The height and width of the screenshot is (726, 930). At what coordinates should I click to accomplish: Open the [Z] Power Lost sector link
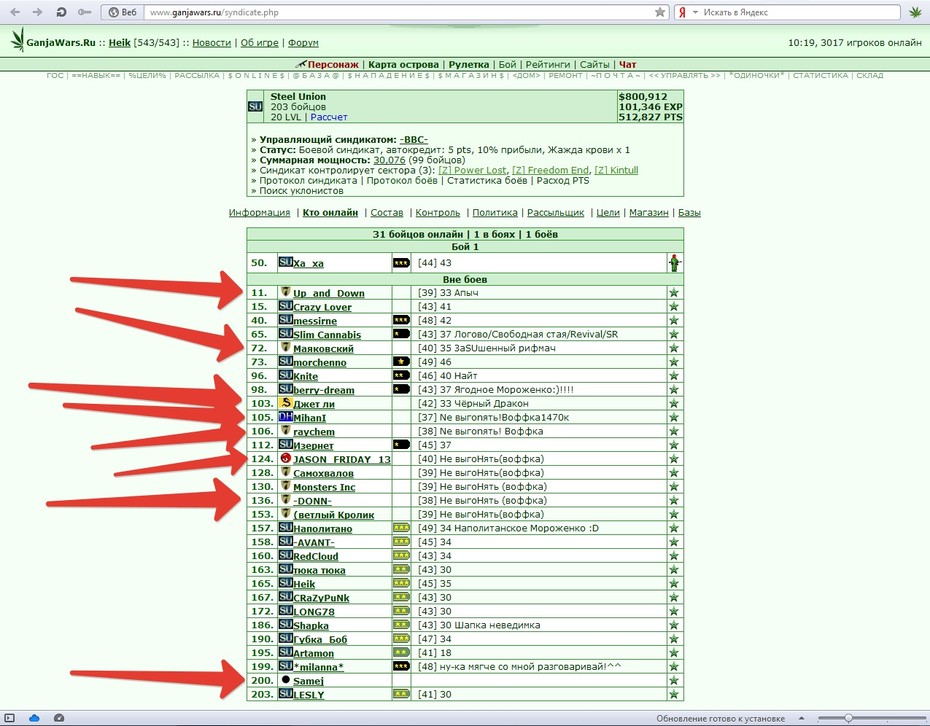(473, 170)
